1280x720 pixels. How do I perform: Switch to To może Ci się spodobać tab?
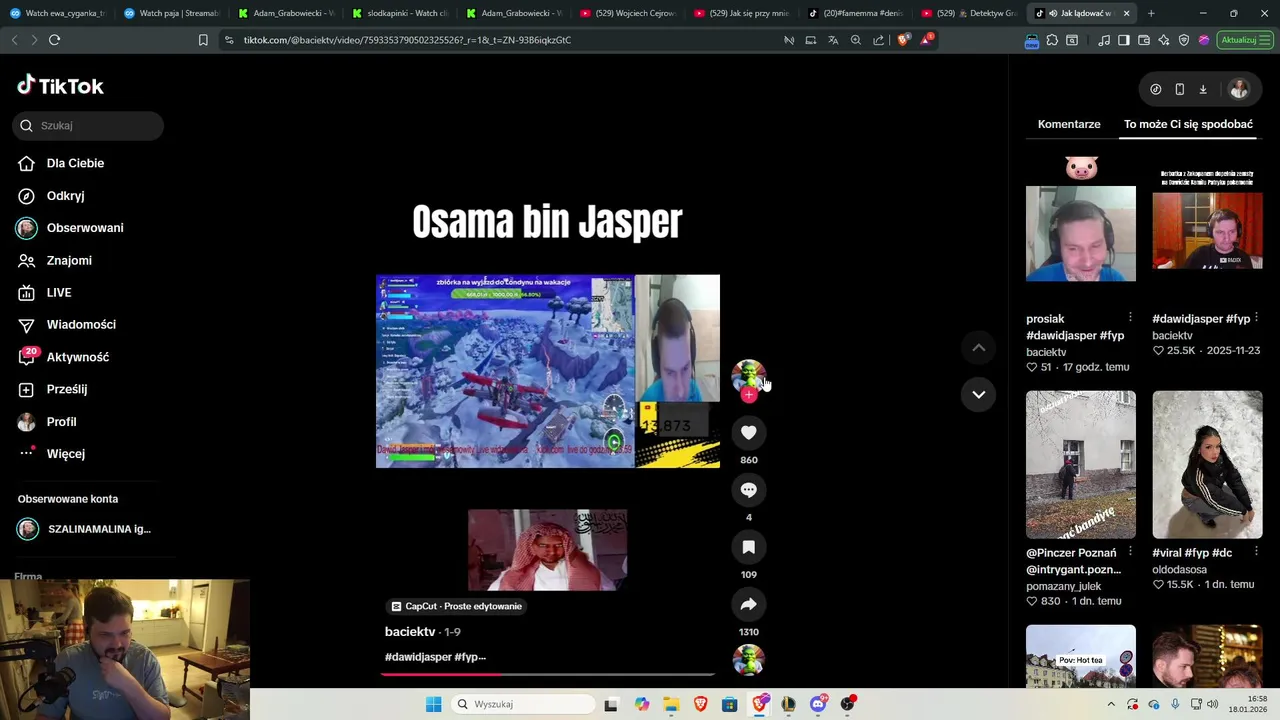tap(1188, 124)
